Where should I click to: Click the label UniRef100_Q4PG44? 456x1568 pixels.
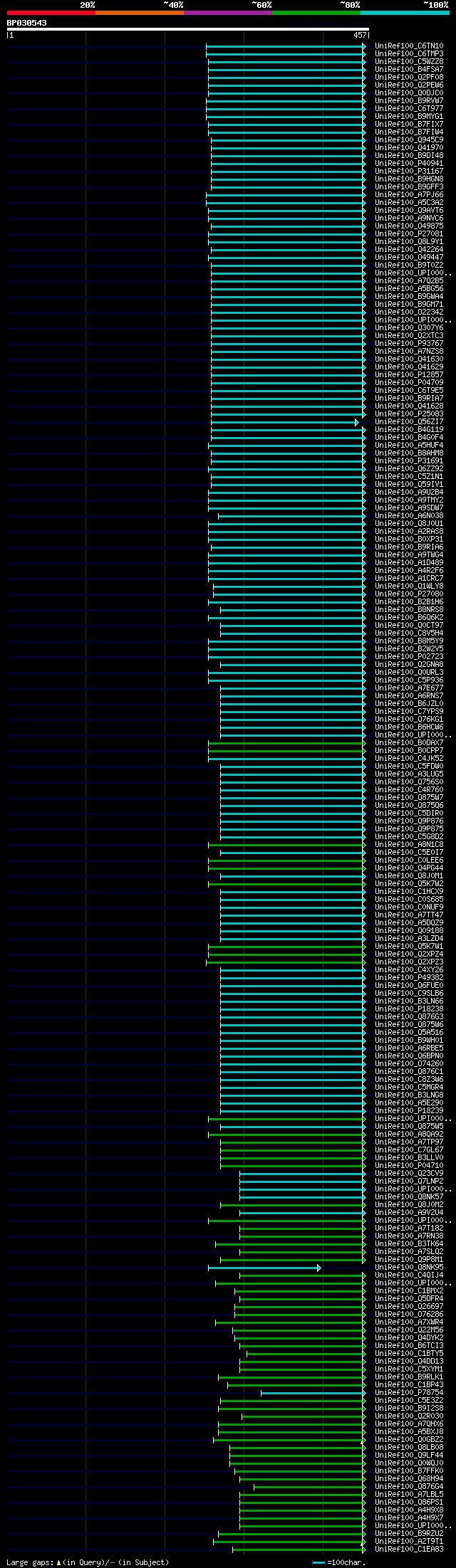coord(409,868)
